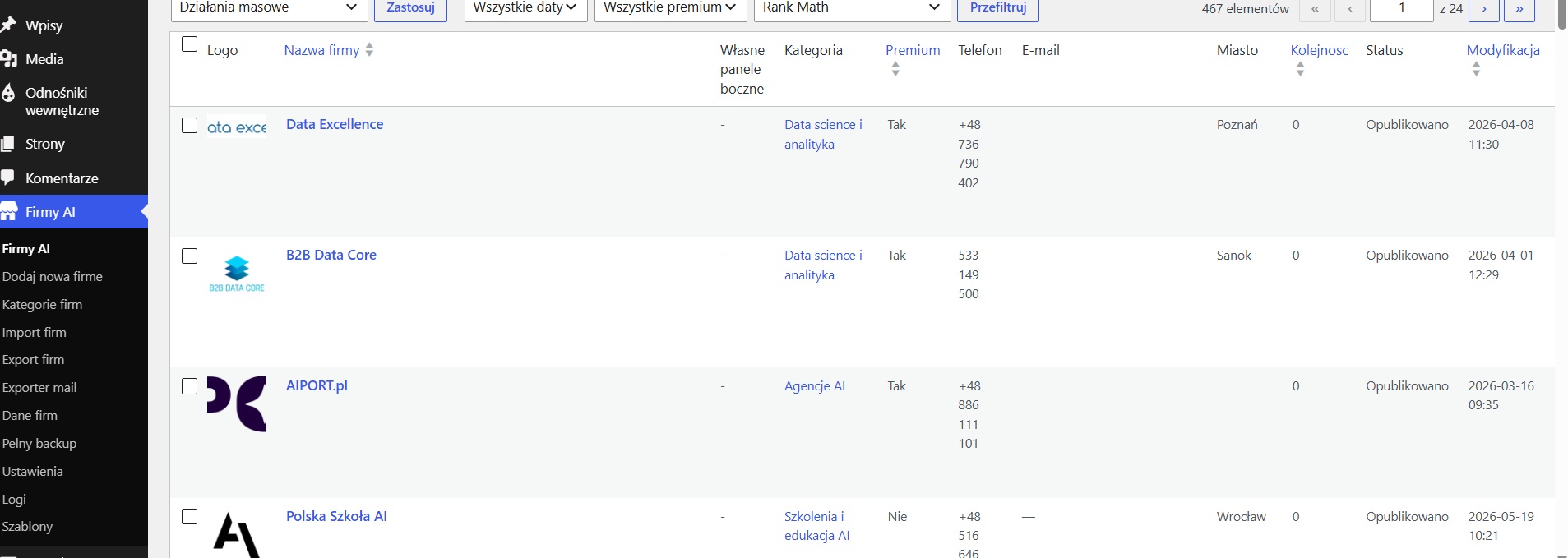Open Wszystkie daty filter dropdown

pyautogui.click(x=525, y=8)
